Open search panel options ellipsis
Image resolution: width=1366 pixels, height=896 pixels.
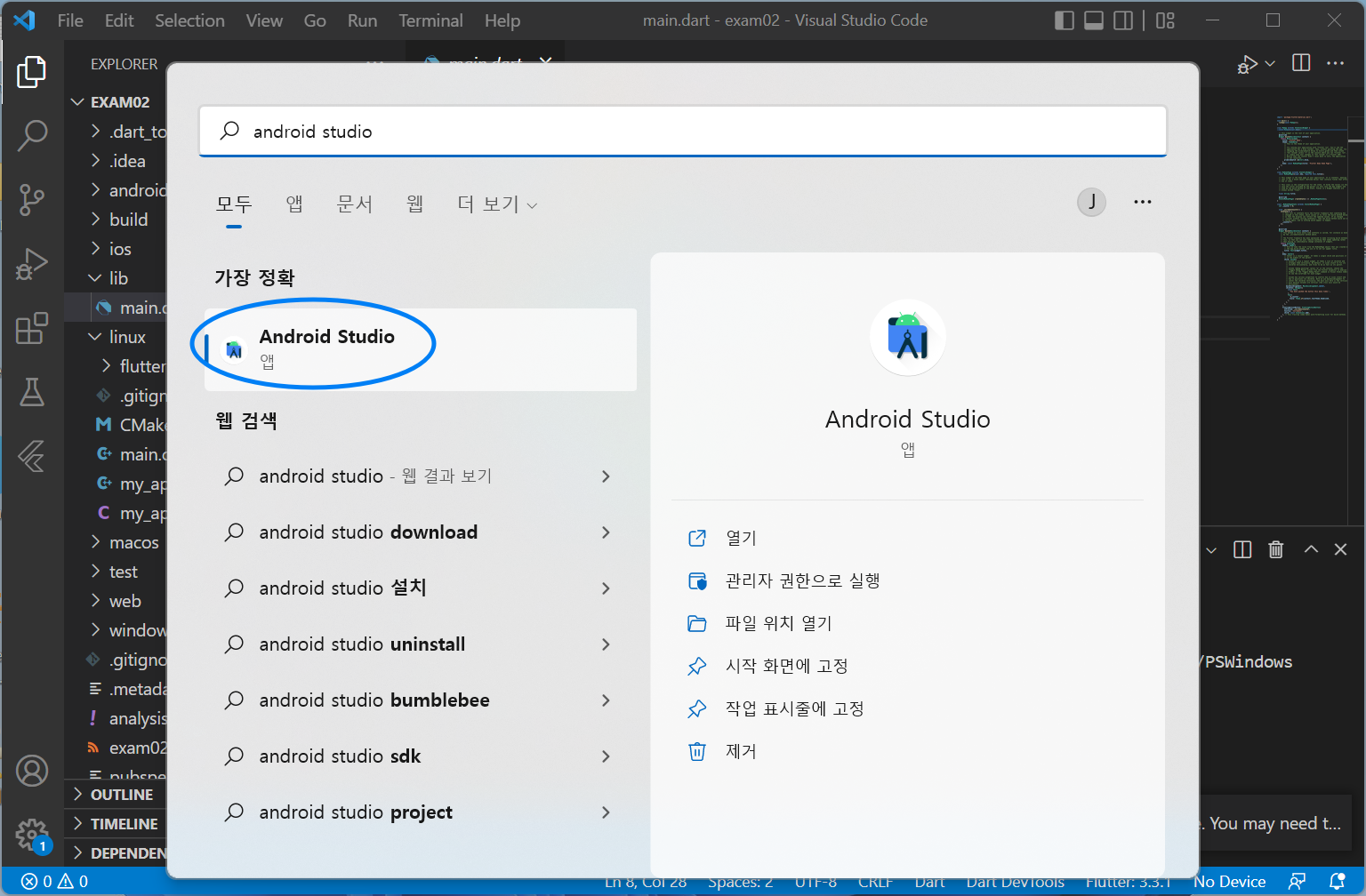point(1143,202)
